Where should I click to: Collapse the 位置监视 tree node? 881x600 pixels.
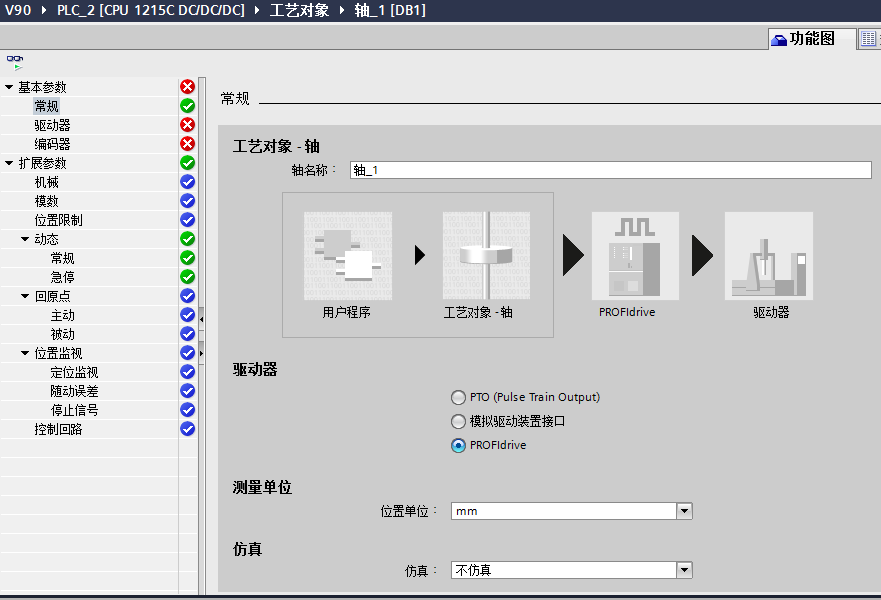coord(25,353)
